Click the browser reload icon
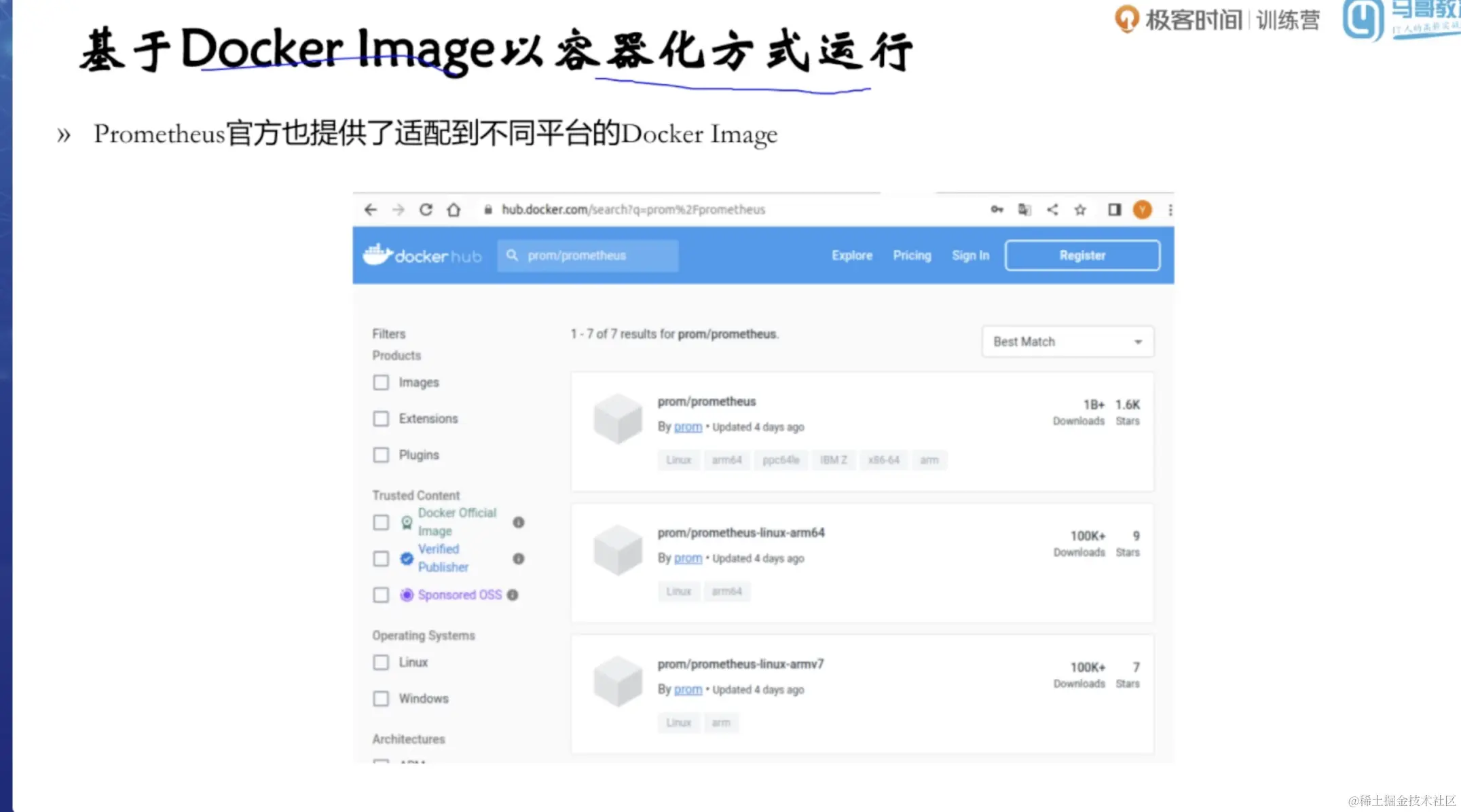 point(426,210)
